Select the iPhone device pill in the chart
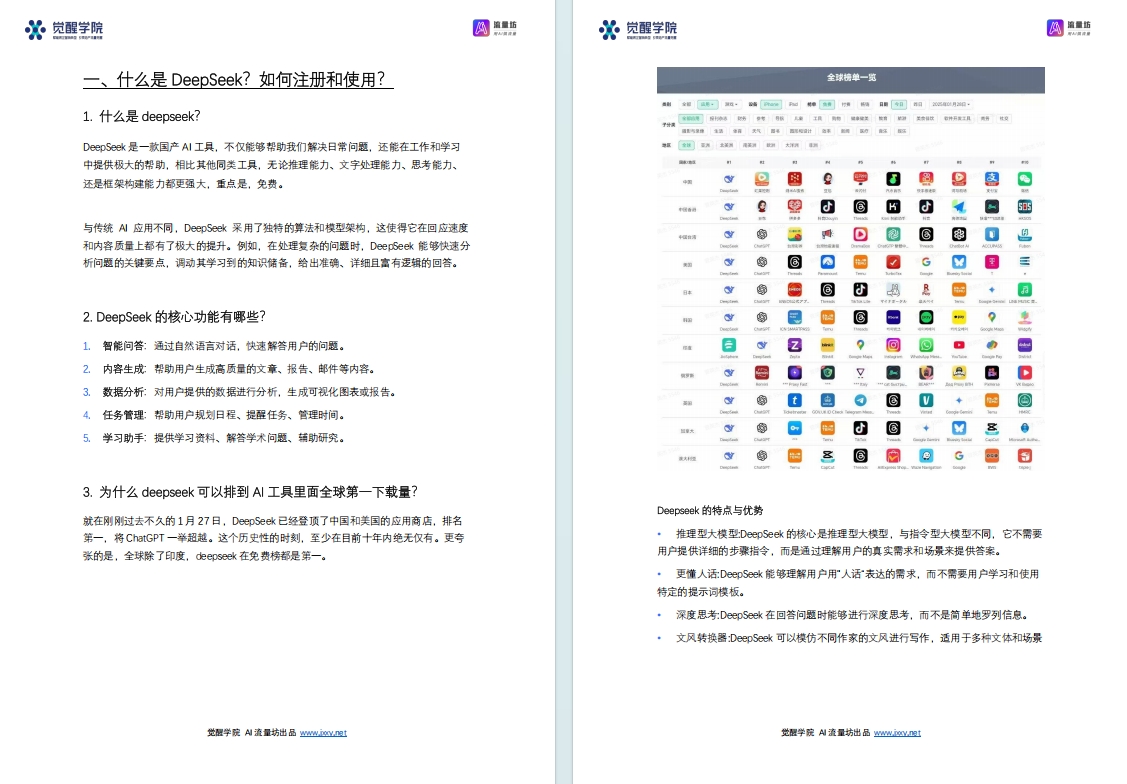 (771, 104)
